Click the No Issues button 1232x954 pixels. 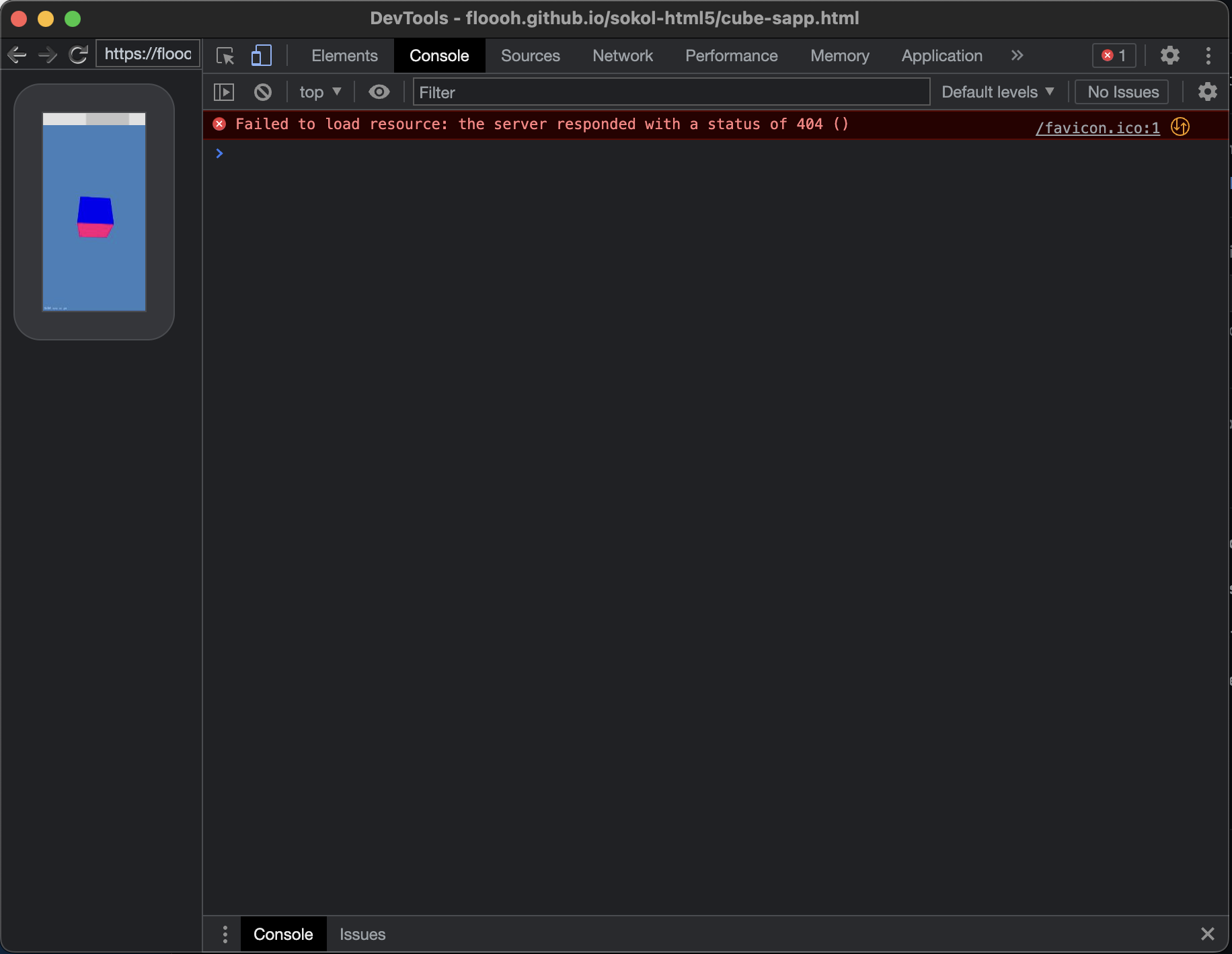click(1121, 92)
